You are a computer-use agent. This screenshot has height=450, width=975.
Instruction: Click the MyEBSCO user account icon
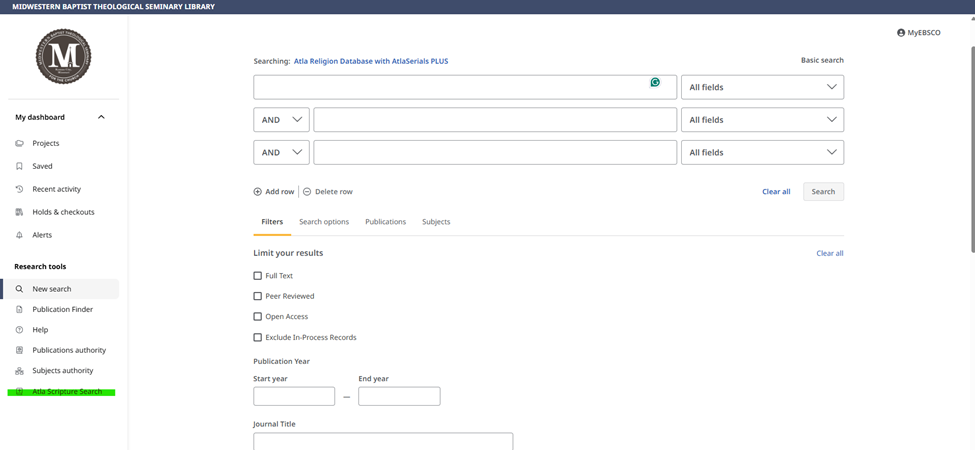tap(901, 33)
